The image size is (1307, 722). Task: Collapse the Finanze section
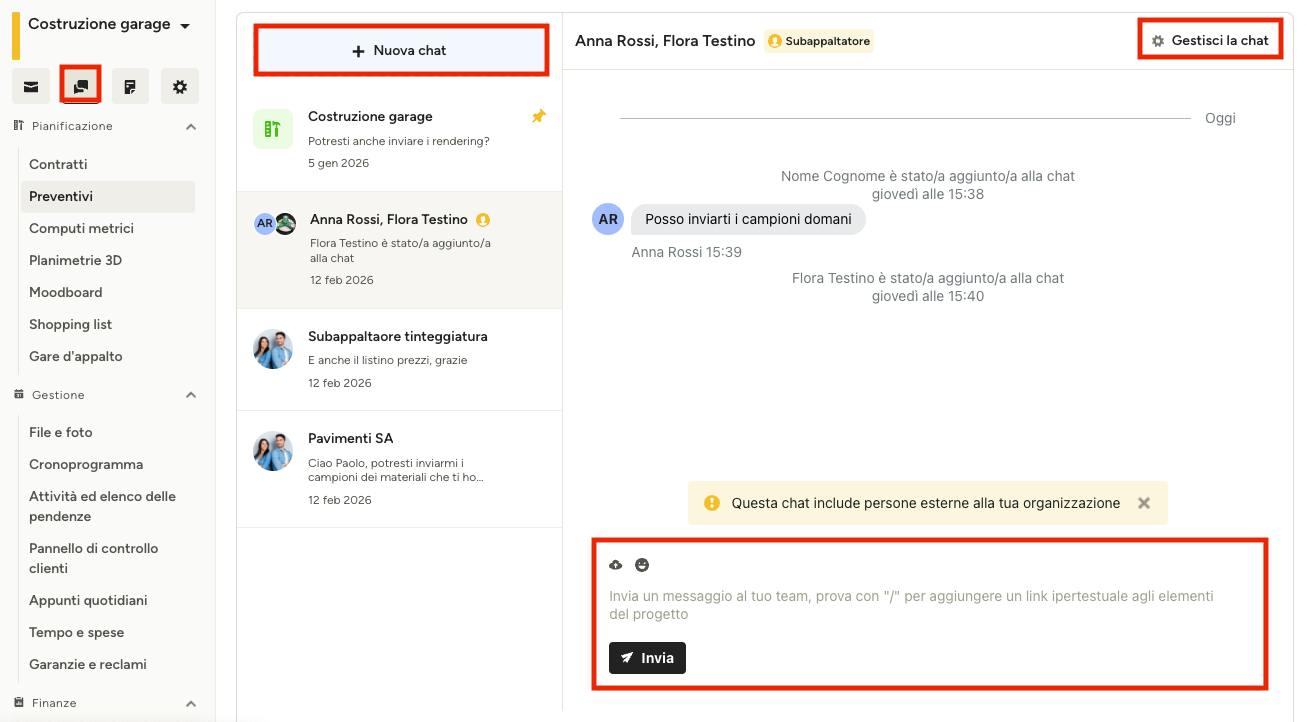191,703
